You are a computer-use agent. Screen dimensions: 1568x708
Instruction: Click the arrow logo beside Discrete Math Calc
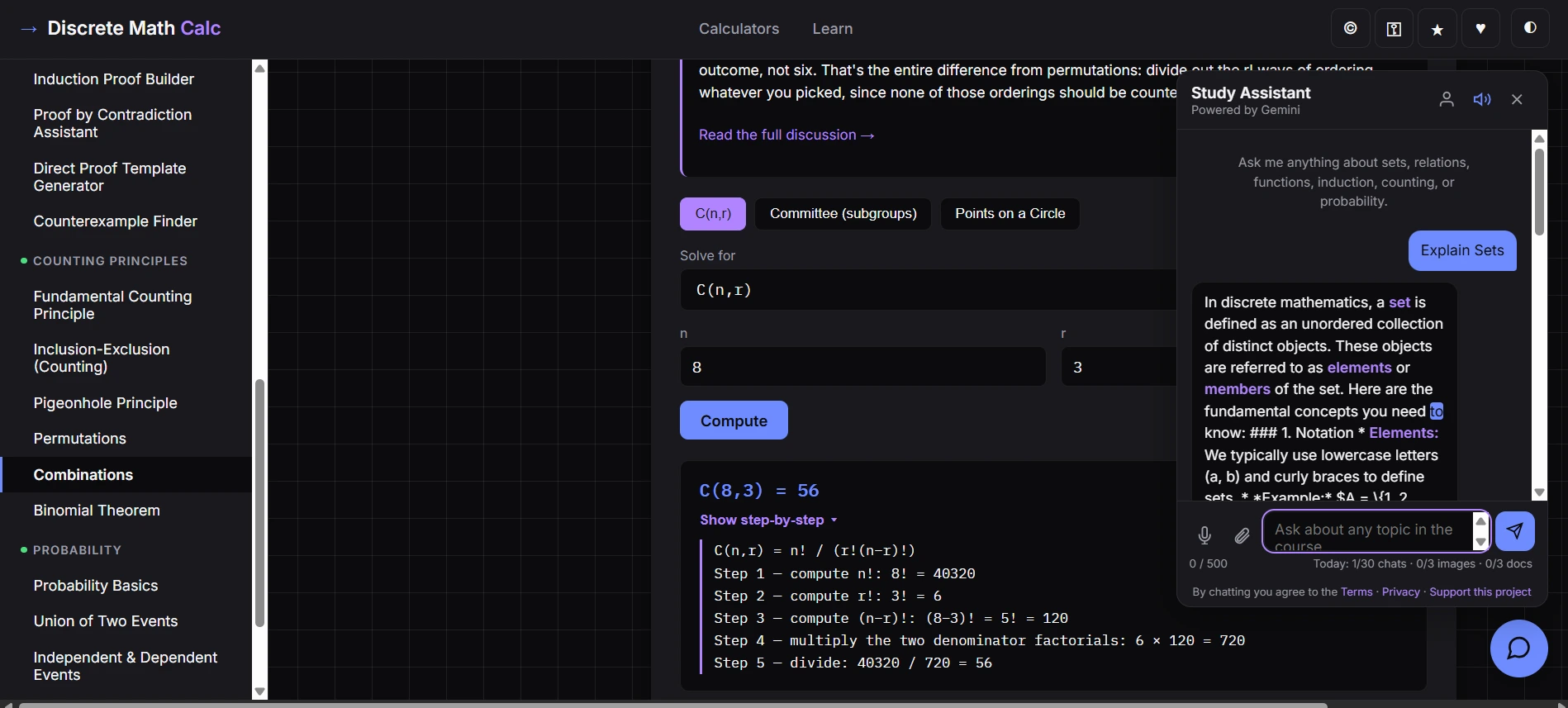coord(29,29)
